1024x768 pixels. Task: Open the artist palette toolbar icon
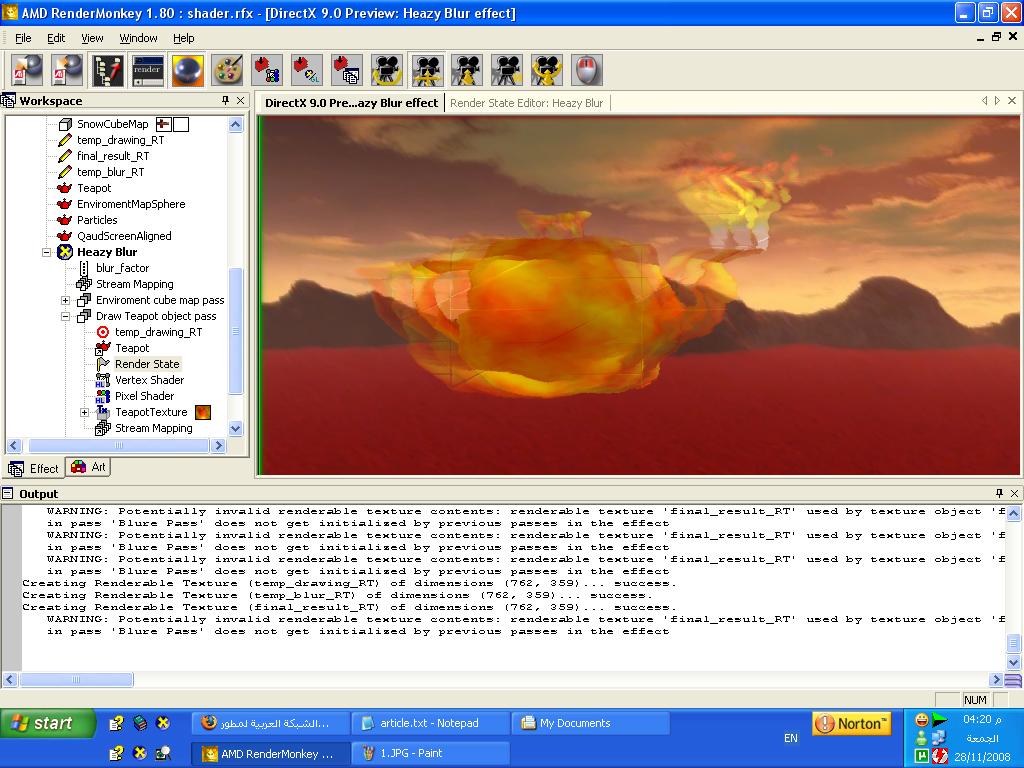pyautogui.click(x=227, y=70)
